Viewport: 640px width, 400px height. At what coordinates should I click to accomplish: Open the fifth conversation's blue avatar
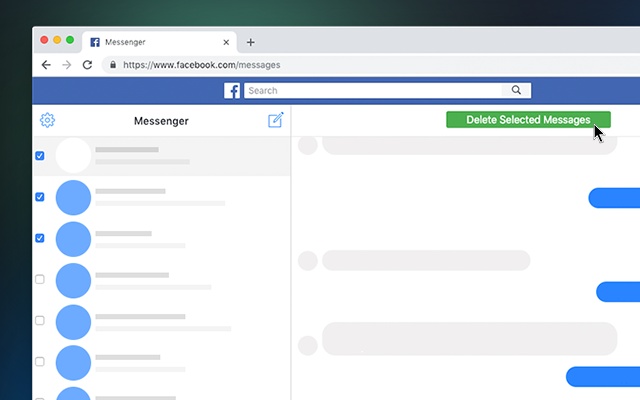click(73, 322)
